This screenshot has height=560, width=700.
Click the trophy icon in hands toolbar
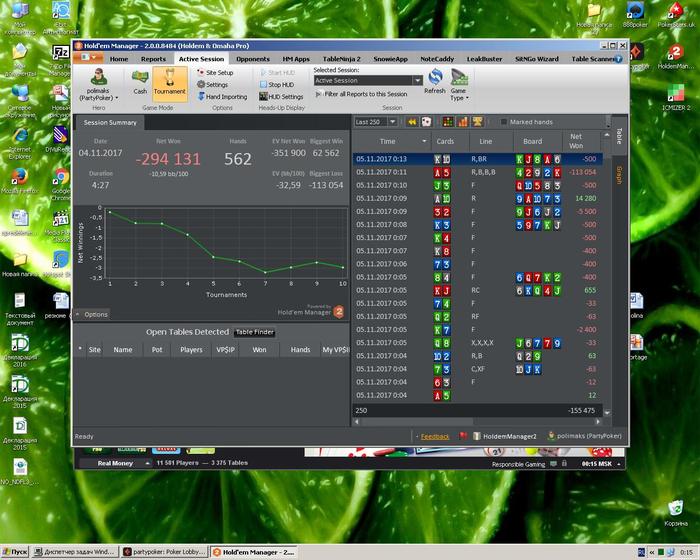tap(477, 122)
